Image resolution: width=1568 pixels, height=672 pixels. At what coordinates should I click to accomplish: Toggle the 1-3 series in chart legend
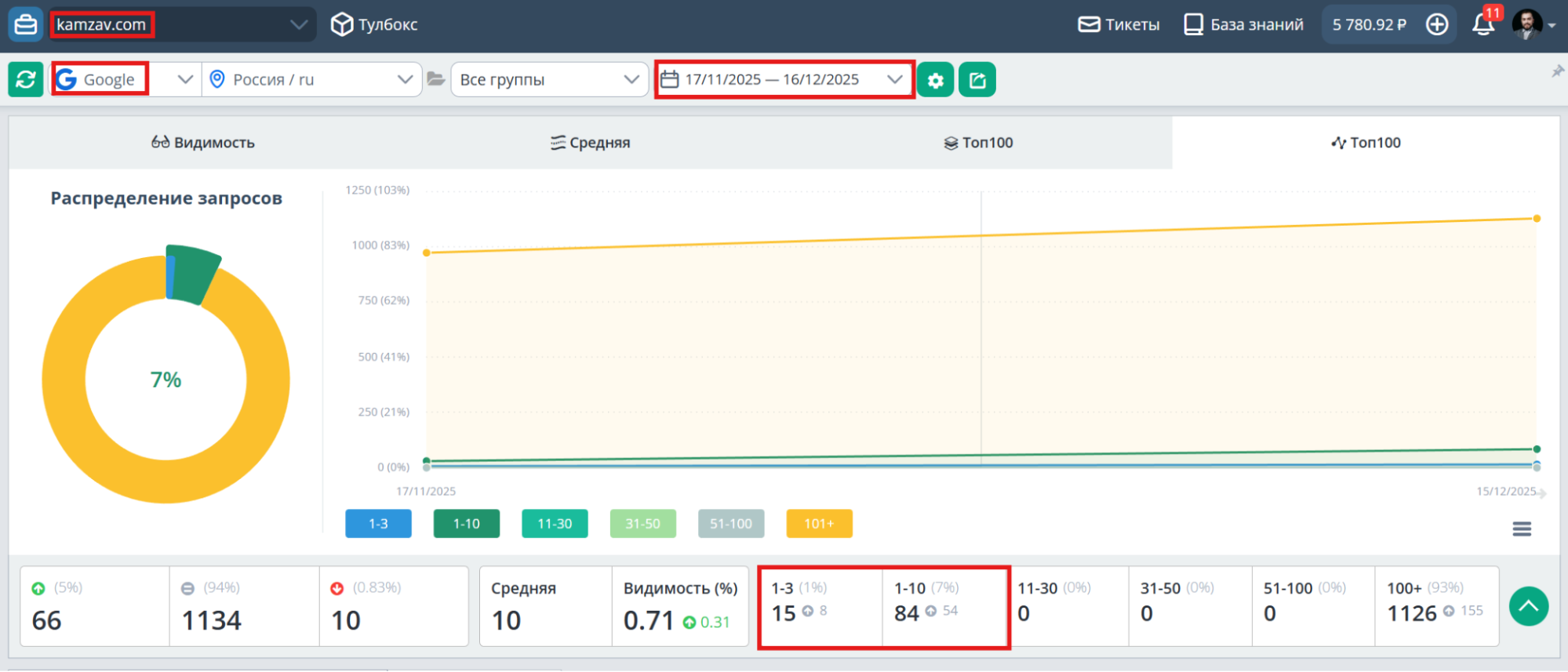coord(378,524)
